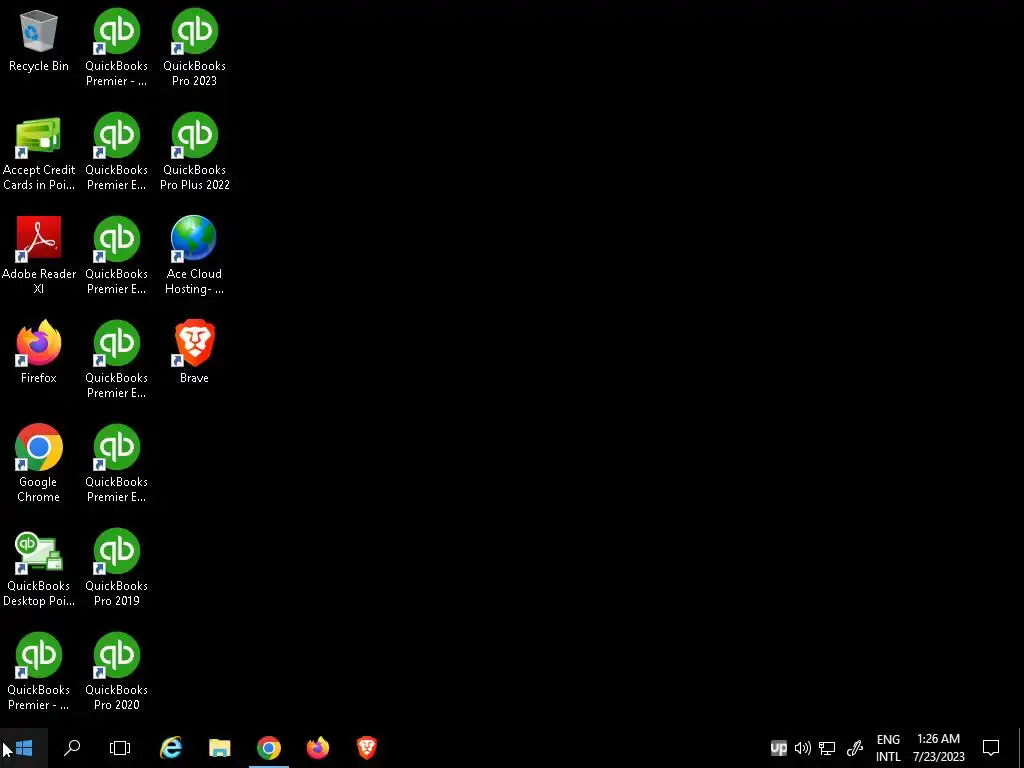Select the QuickBooks Pro 2020 shortcut

click(116, 671)
